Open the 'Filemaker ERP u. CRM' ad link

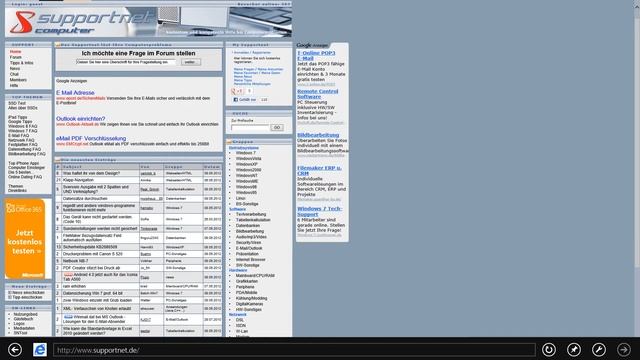(319, 171)
